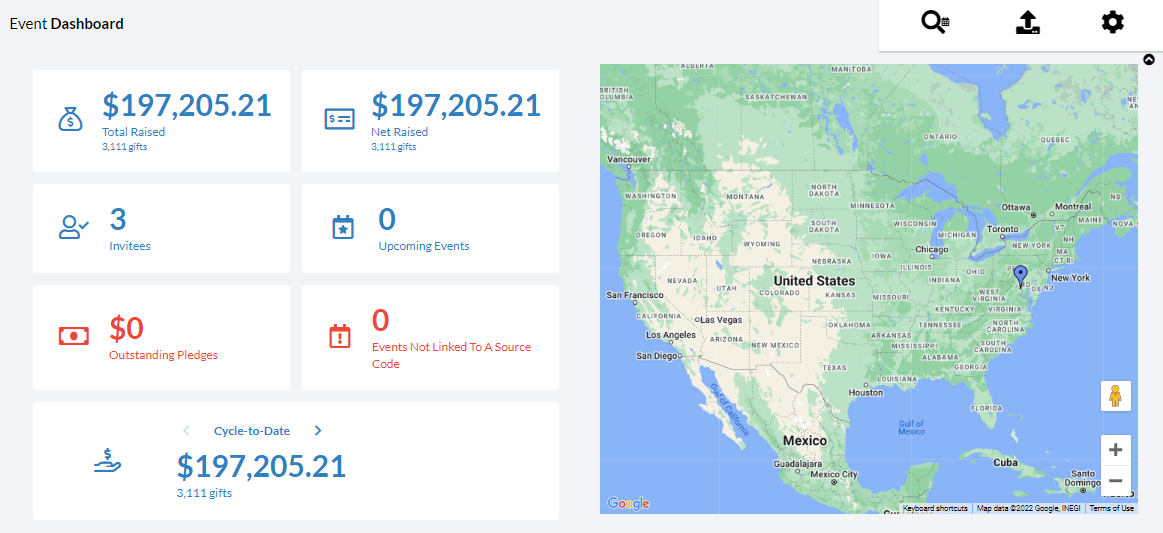Open the settings gear icon
1163x533 pixels.
click(x=1113, y=23)
